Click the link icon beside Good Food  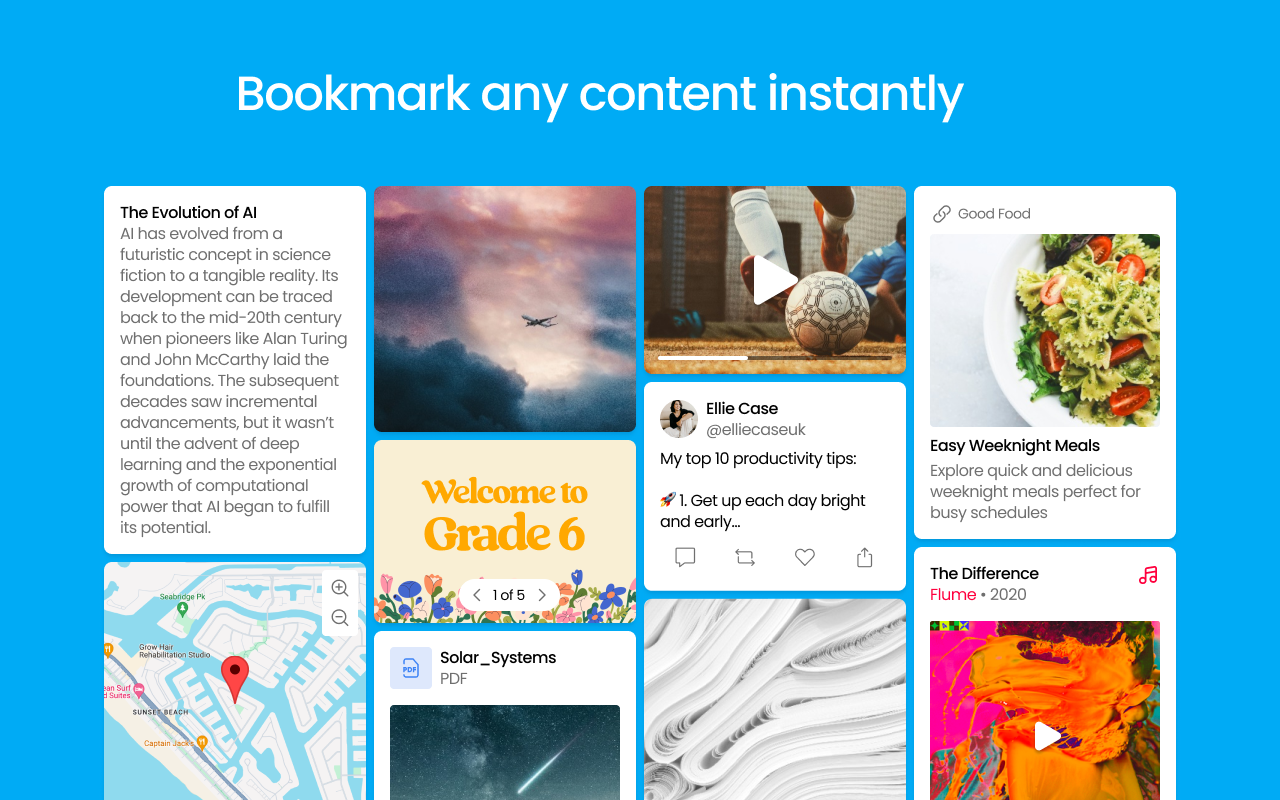[x=941, y=214]
